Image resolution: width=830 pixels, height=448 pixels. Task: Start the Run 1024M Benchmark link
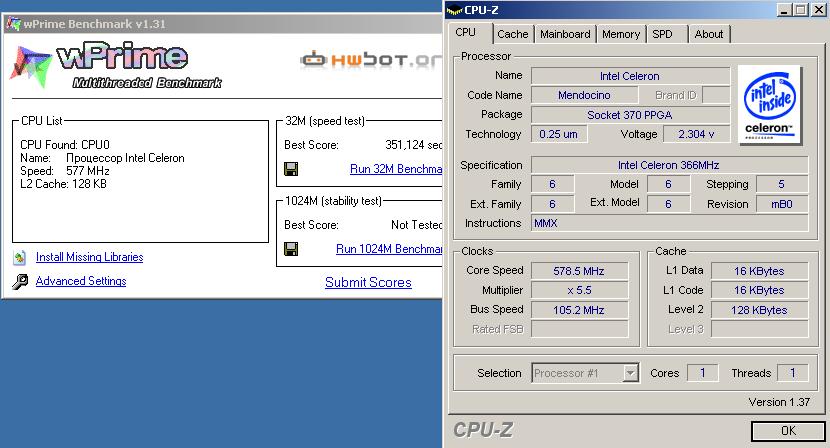coord(389,248)
